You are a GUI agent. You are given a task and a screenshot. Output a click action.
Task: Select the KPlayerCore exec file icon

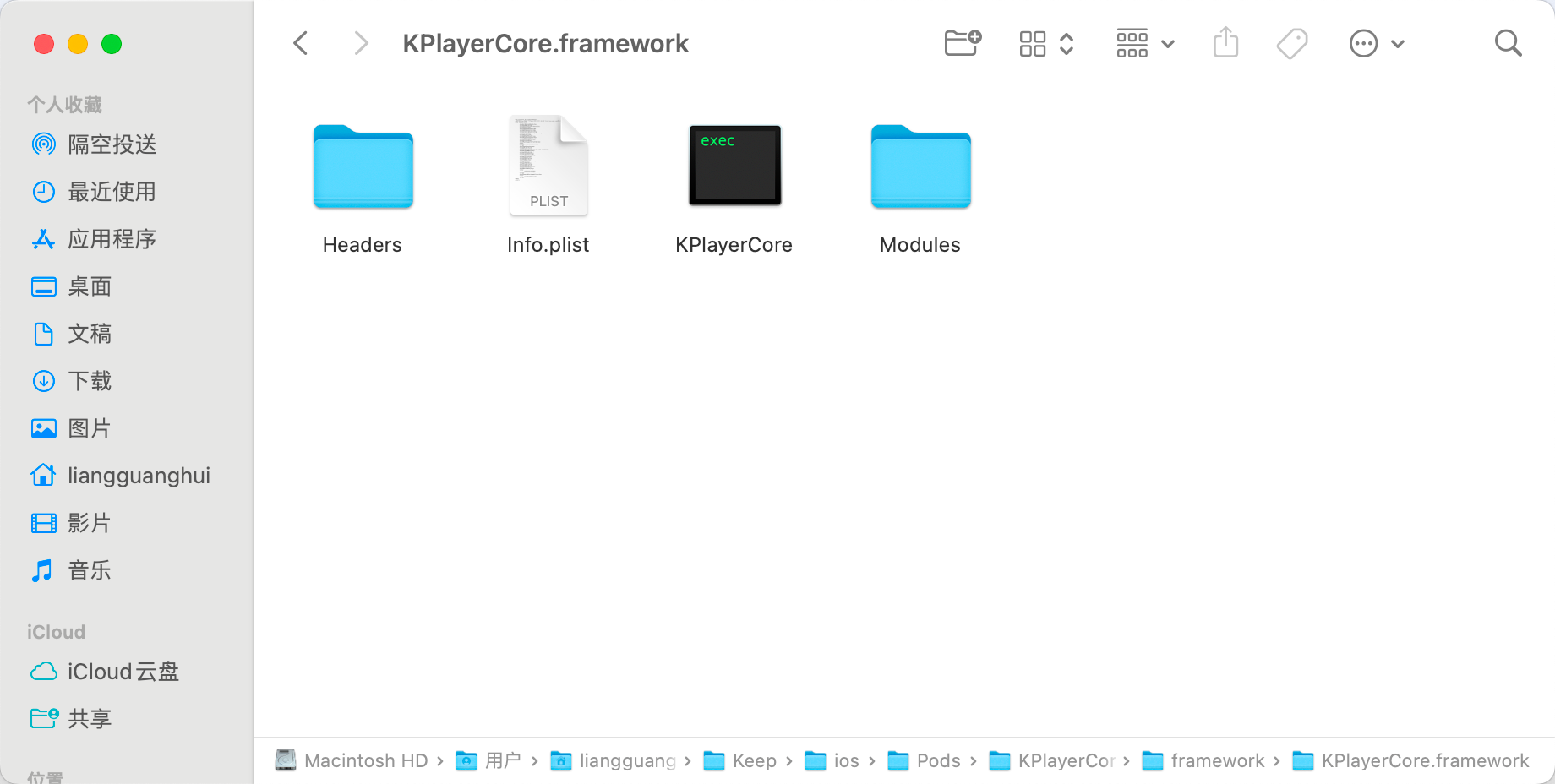735,165
